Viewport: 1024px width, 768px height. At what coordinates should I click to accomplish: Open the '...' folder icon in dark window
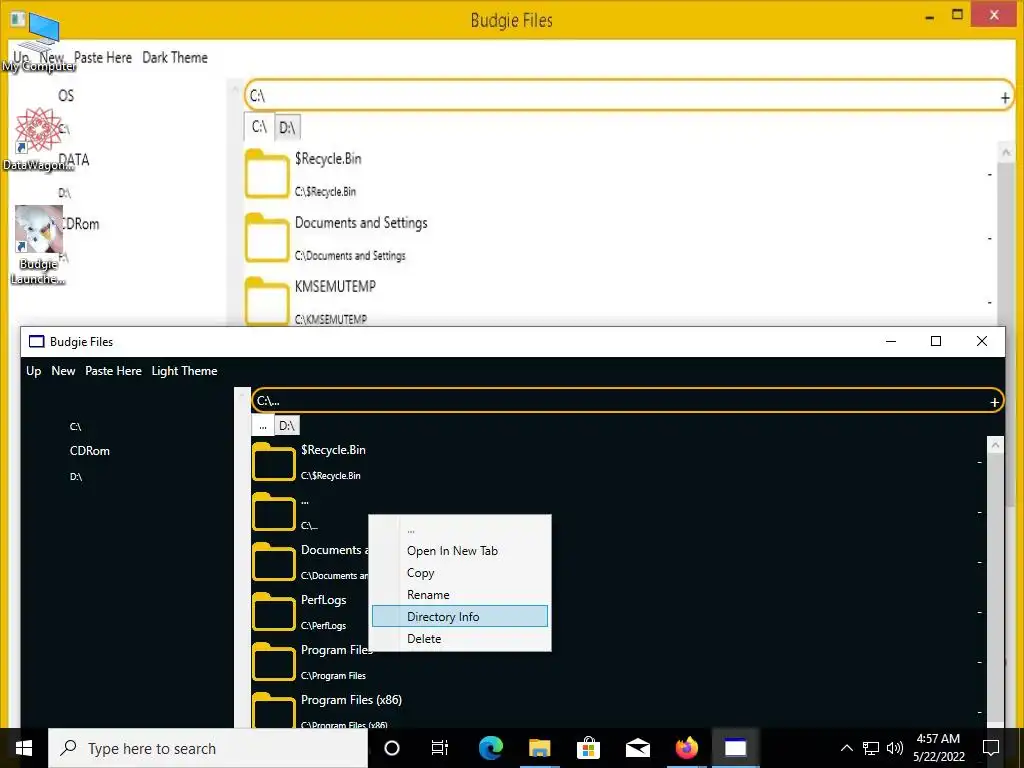point(274,512)
